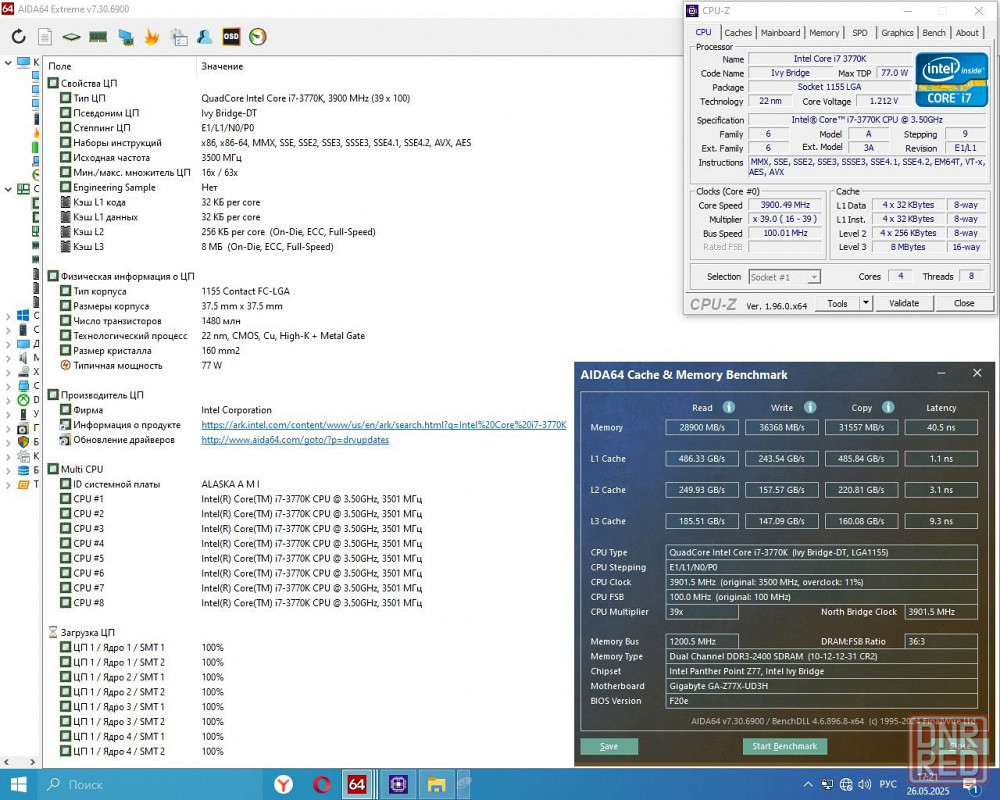Click the AIDA64 taskbar icon

pyautogui.click(x=357, y=784)
